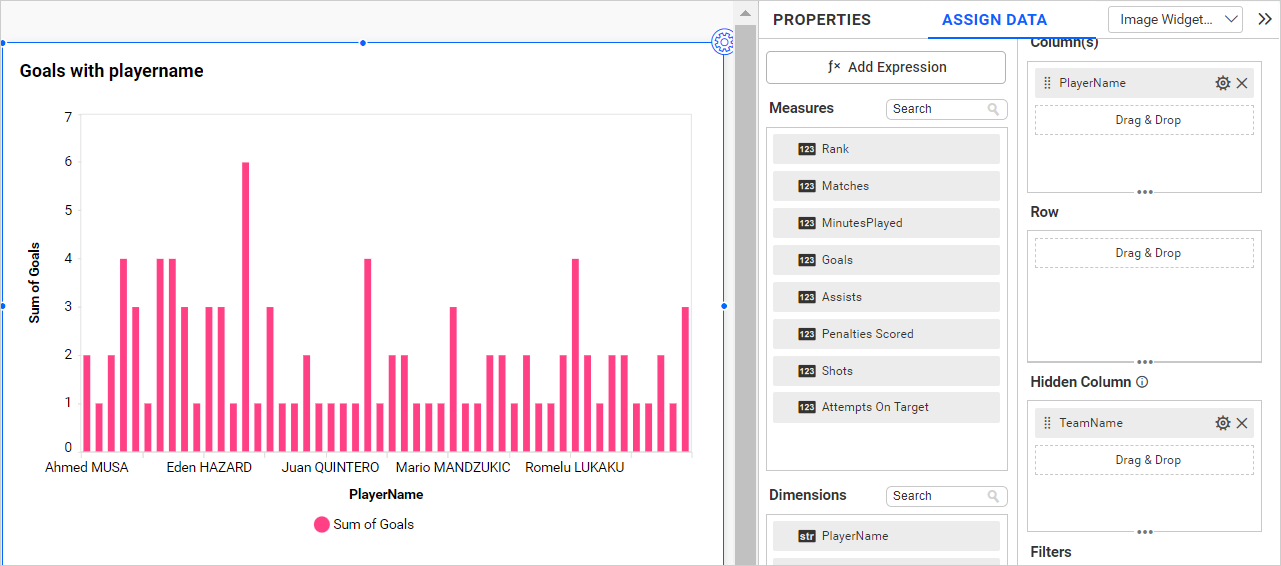Image resolution: width=1281 pixels, height=566 pixels.
Task: Select the Goals measure
Action: (x=886, y=260)
